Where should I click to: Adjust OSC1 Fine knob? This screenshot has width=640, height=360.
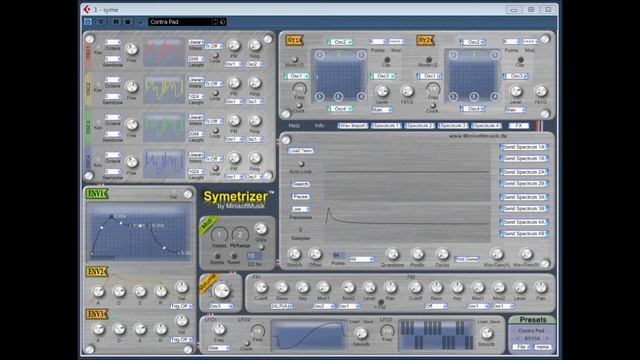click(131, 49)
